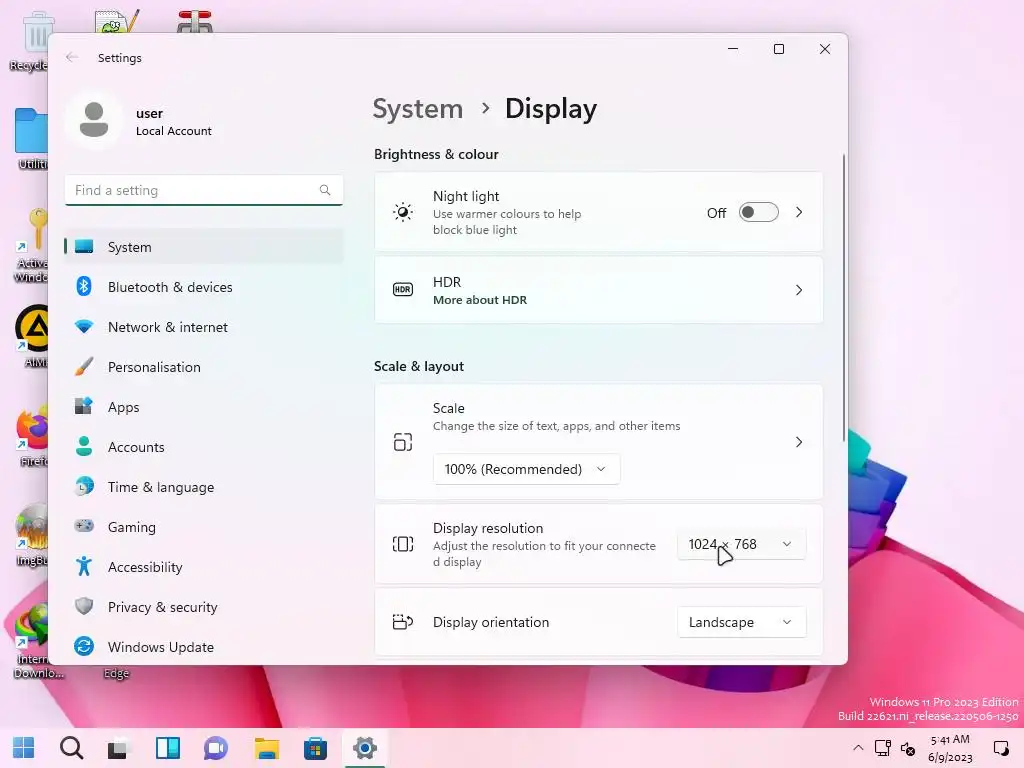Open the HDR settings row
This screenshot has width=1024, height=768.
coord(598,290)
